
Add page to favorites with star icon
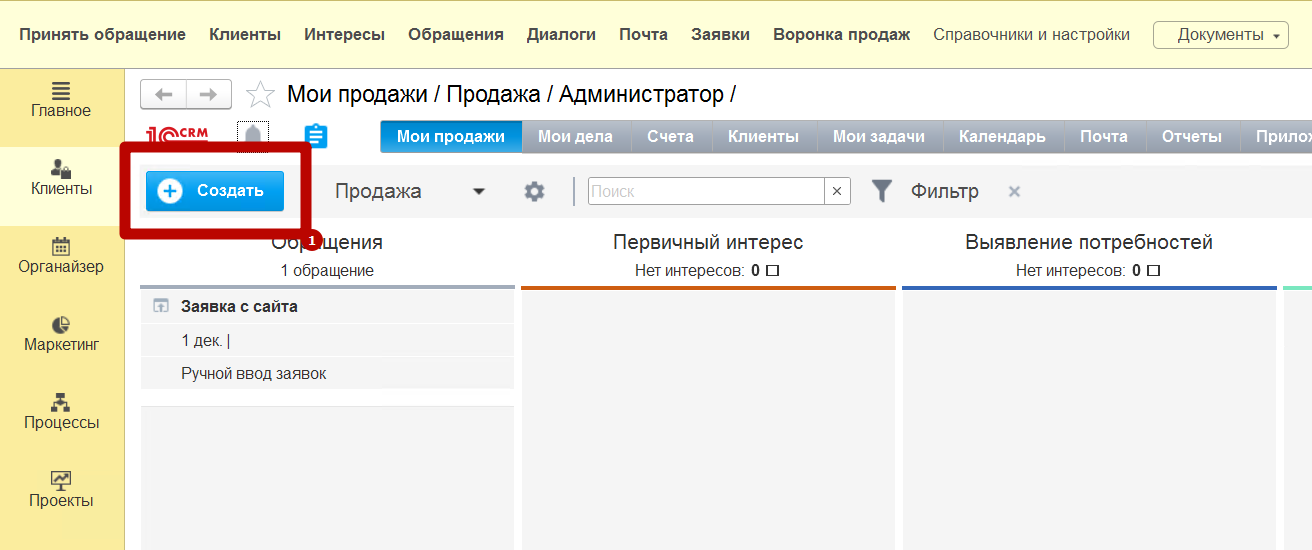(x=260, y=95)
